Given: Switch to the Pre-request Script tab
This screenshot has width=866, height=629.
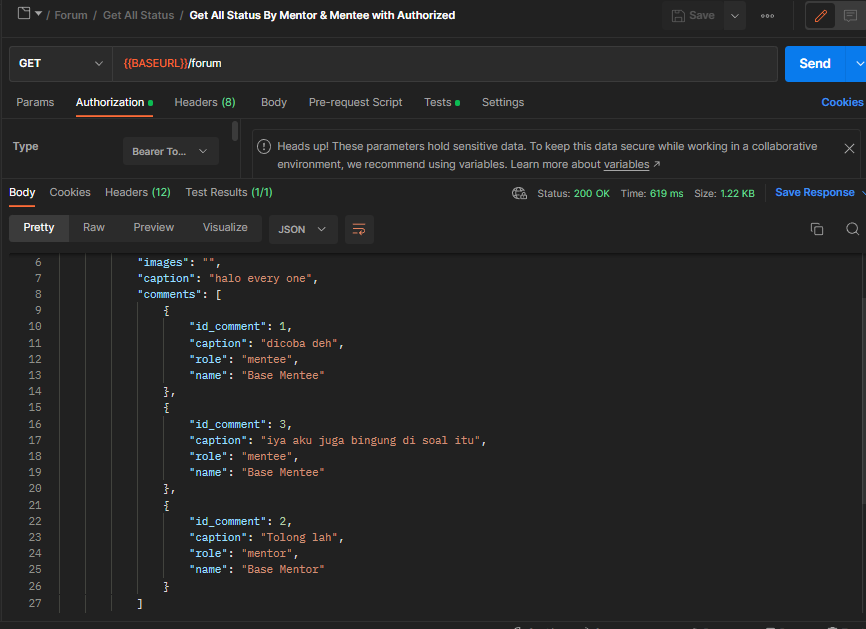Looking at the screenshot, I should (x=355, y=102).
